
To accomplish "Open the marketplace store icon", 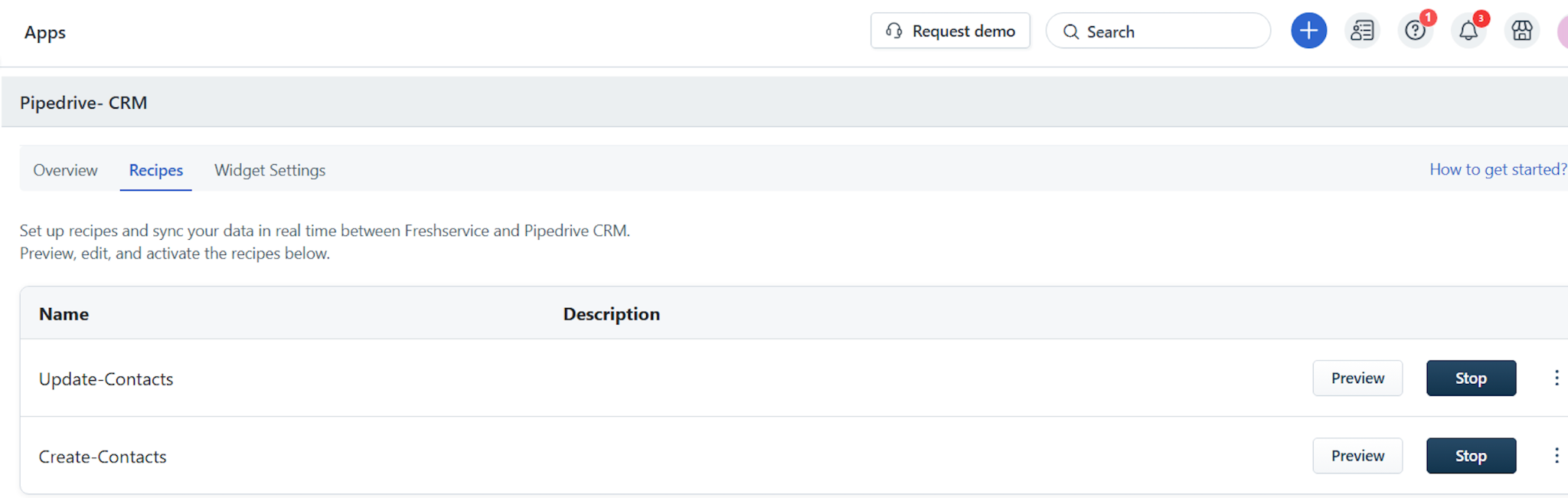I will point(1522,31).
